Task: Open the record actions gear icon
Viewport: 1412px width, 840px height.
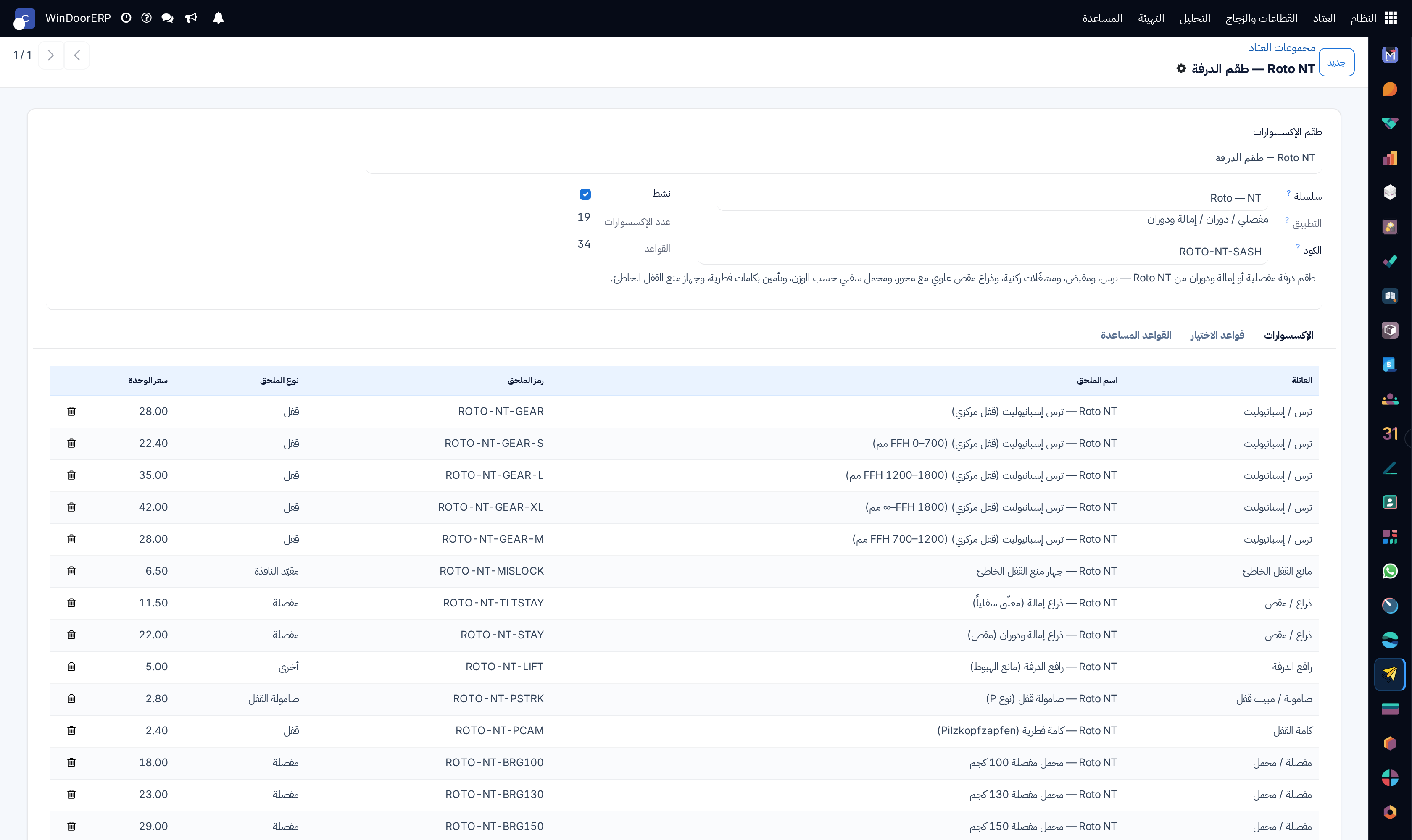Action: [x=1181, y=68]
